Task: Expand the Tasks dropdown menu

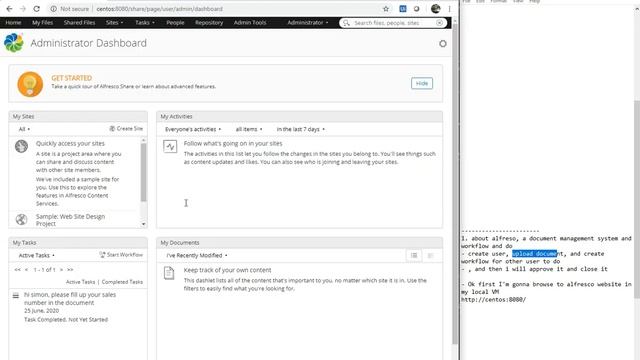Action: 145,22
